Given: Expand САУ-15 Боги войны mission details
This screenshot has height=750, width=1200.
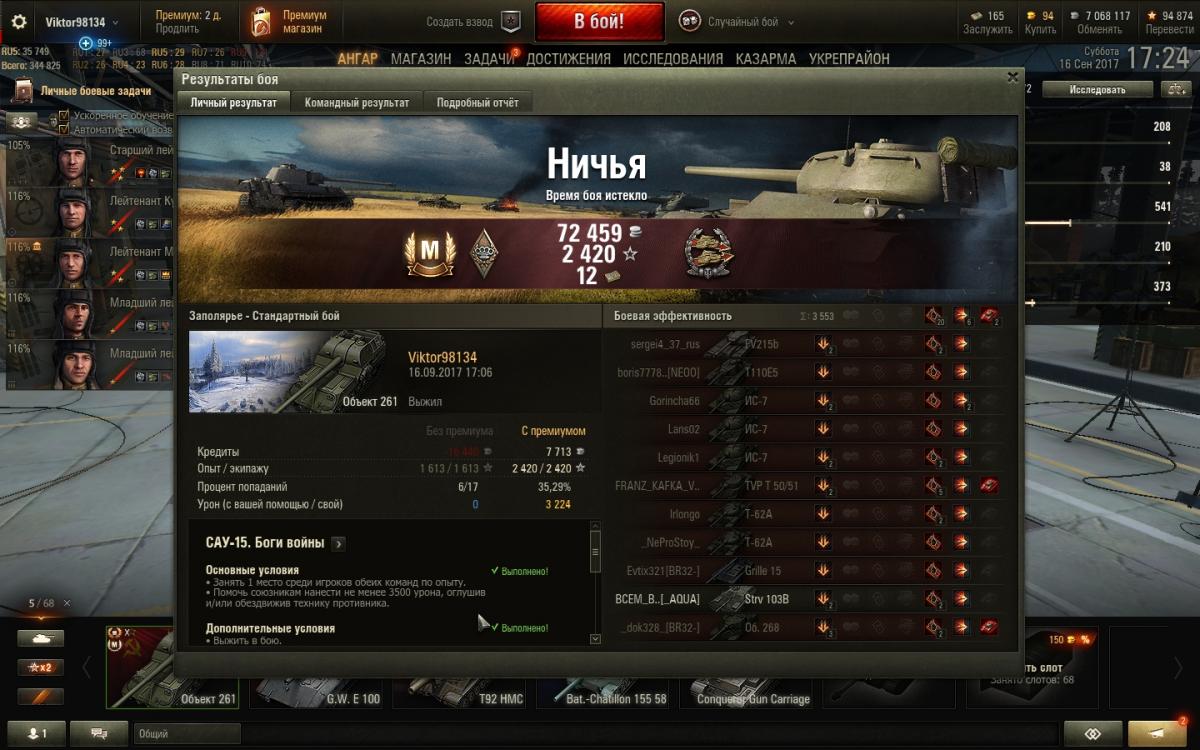Looking at the screenshot, I should 339,544.
